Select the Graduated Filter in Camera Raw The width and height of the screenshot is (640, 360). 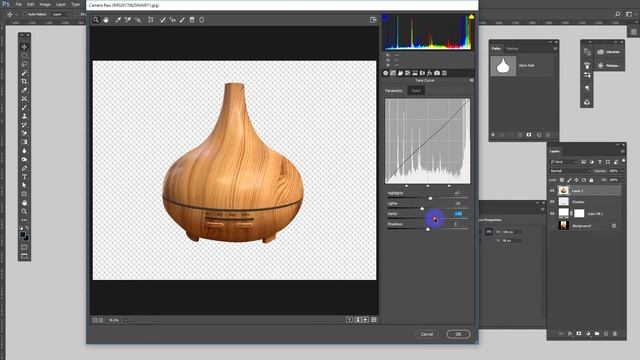[192, 20]
